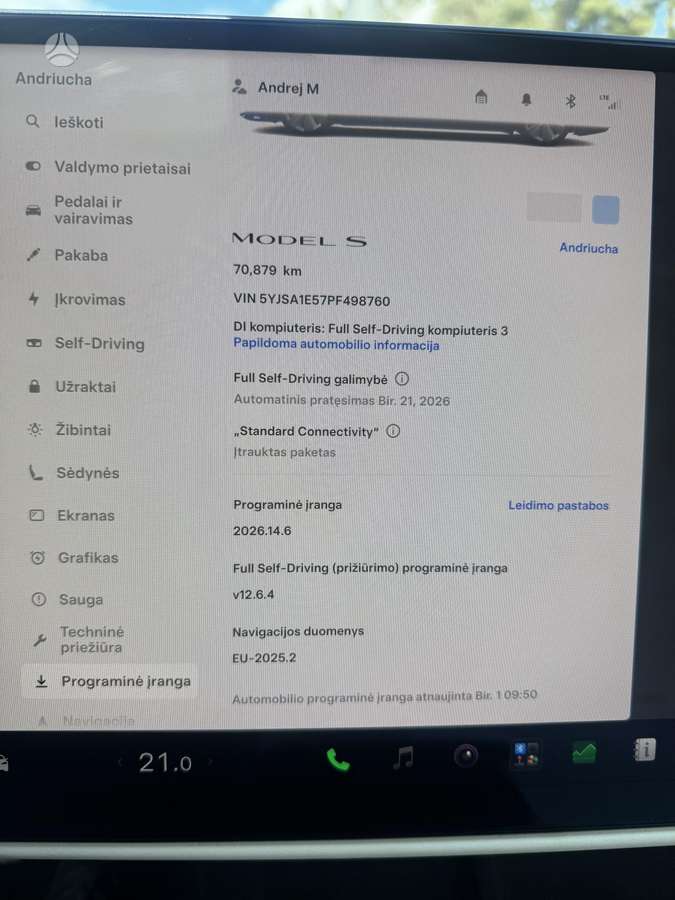Click the search magnifier icon

(33, 121)
